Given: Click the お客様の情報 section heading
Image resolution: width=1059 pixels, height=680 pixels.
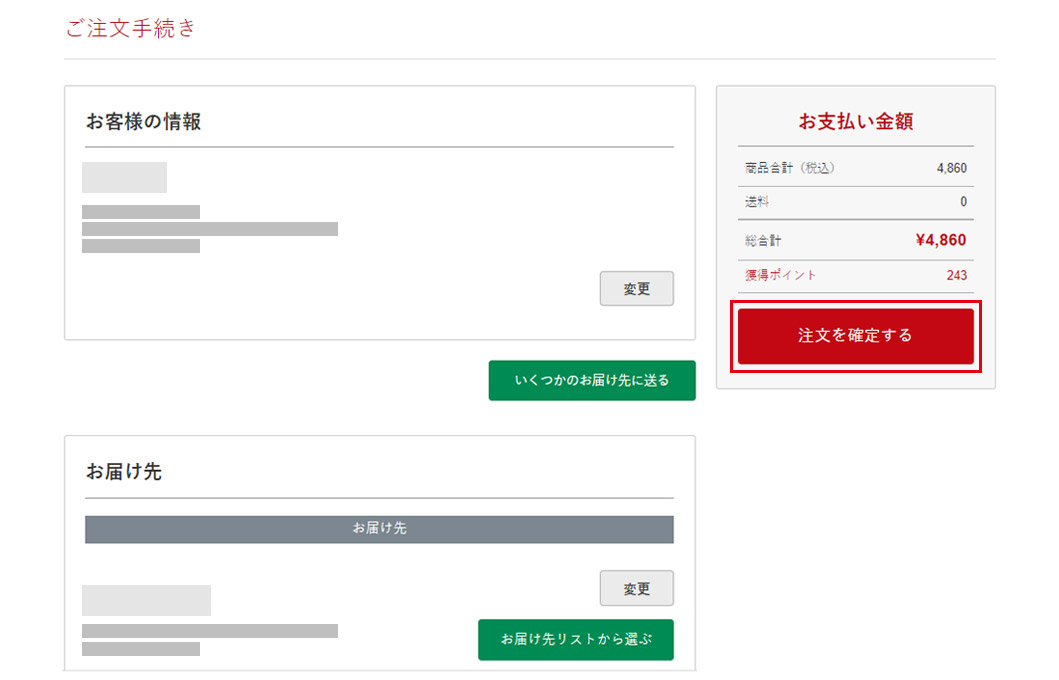Looking at the screenshot, I should (143, 122).
